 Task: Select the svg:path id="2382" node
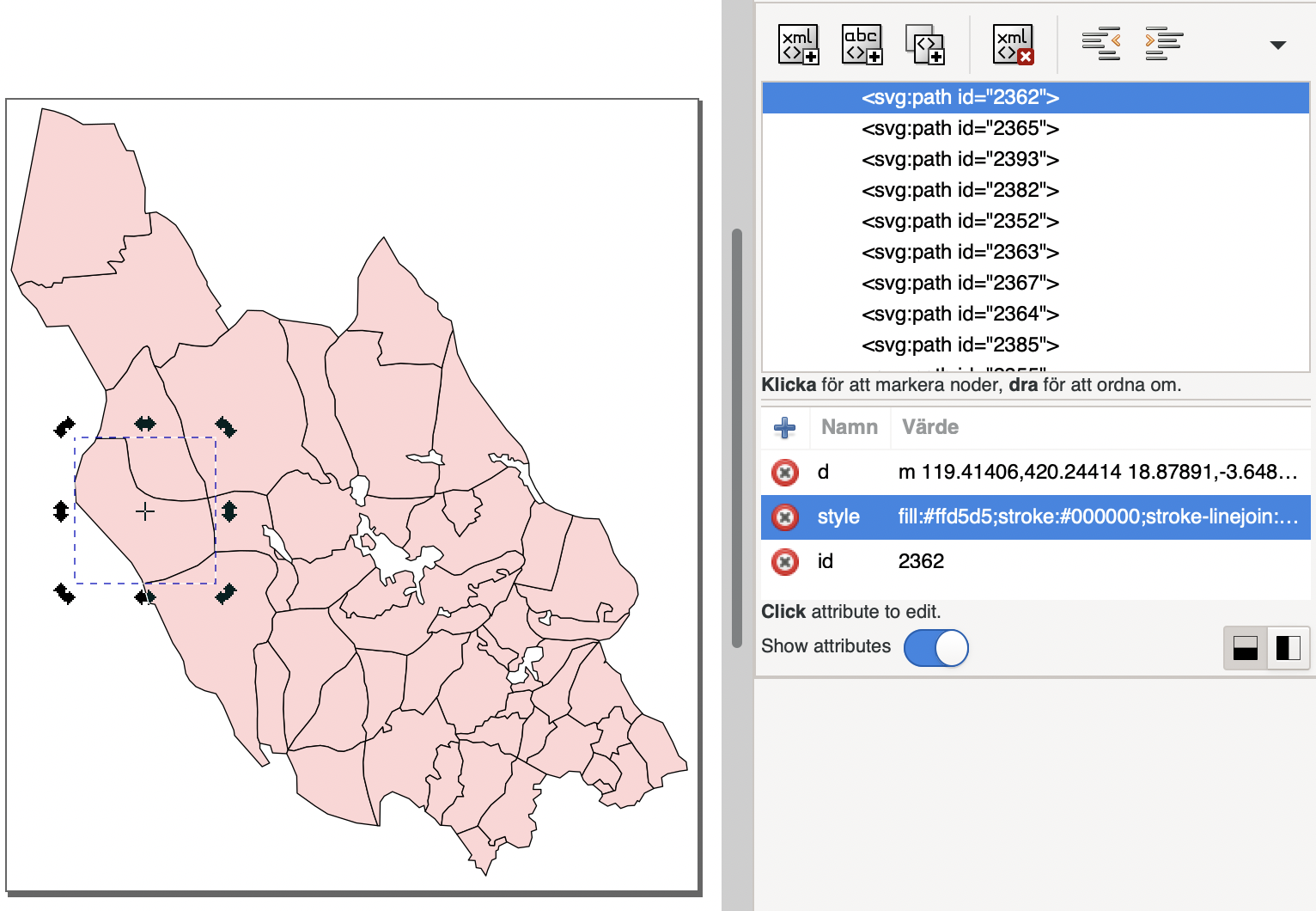pos(1035,190)
